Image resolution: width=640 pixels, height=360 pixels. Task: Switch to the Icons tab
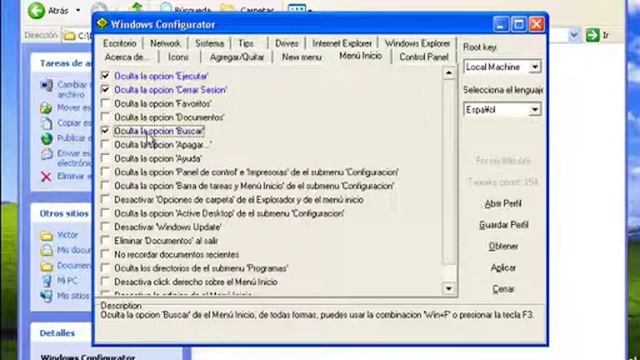coord(178,57)
